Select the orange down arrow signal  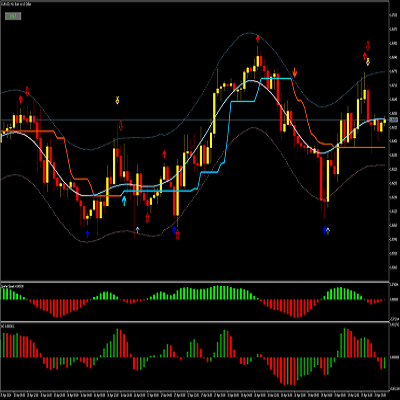[295, 72]
